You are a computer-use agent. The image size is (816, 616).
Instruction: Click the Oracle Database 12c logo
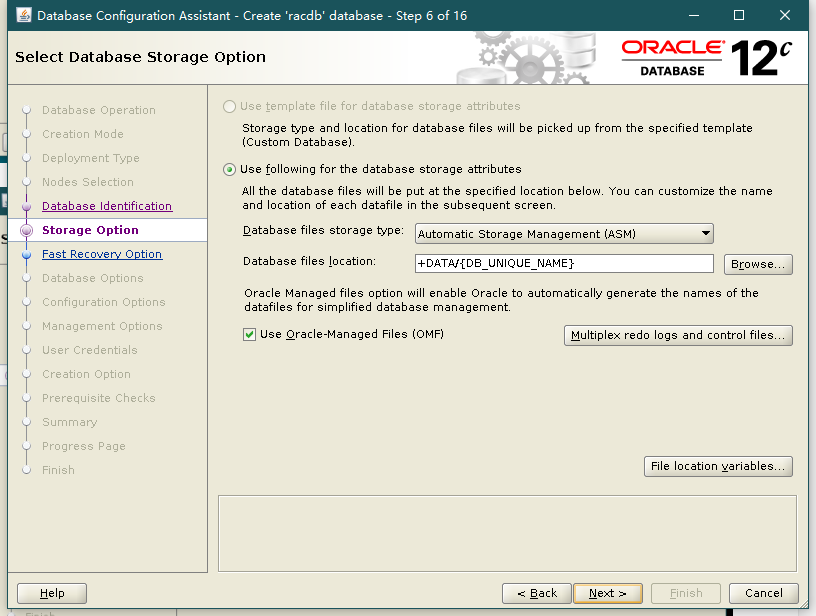[x=707, y=58]
